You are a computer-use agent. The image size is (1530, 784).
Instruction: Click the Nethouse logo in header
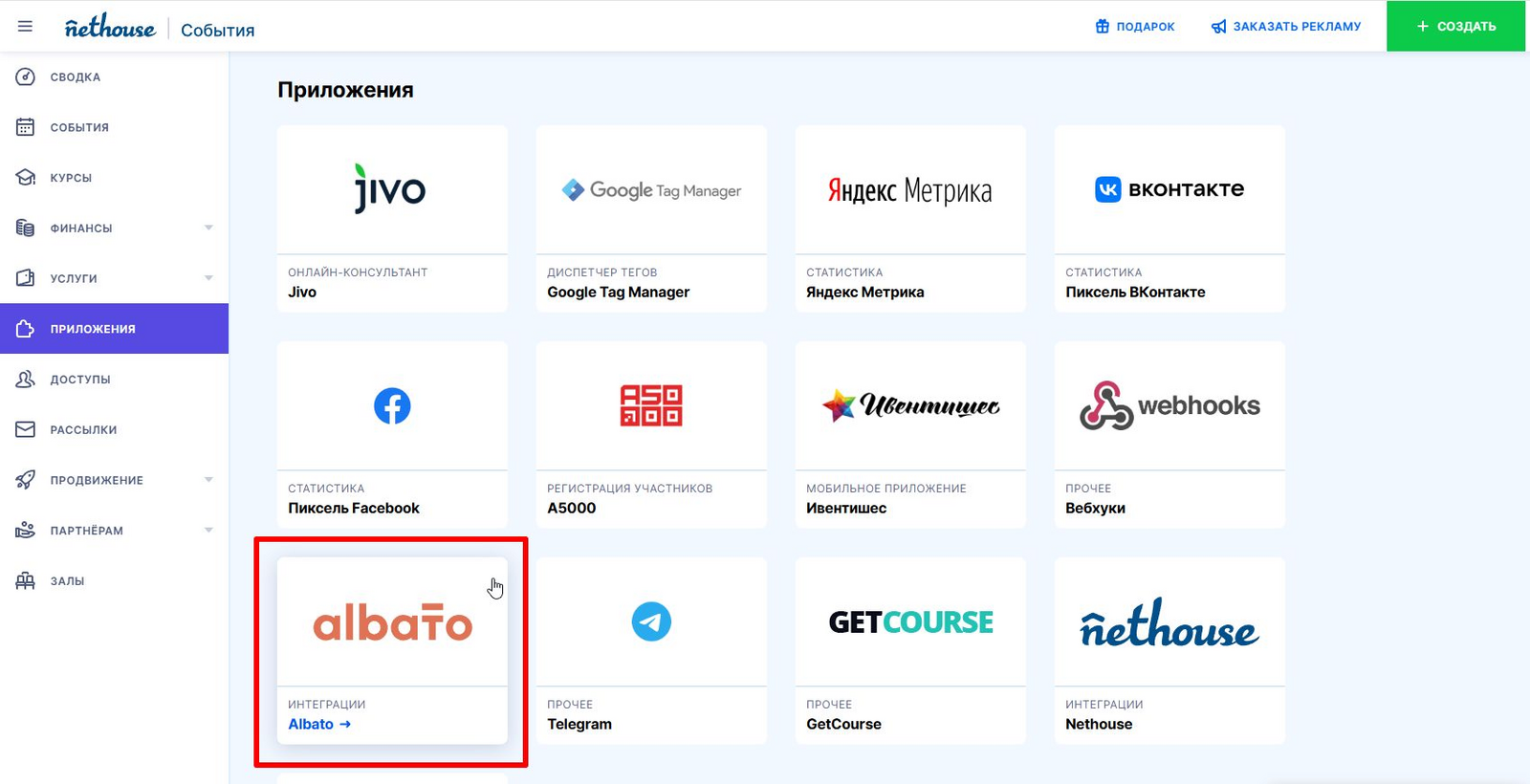pyautogui.click(x=110, y=28)
